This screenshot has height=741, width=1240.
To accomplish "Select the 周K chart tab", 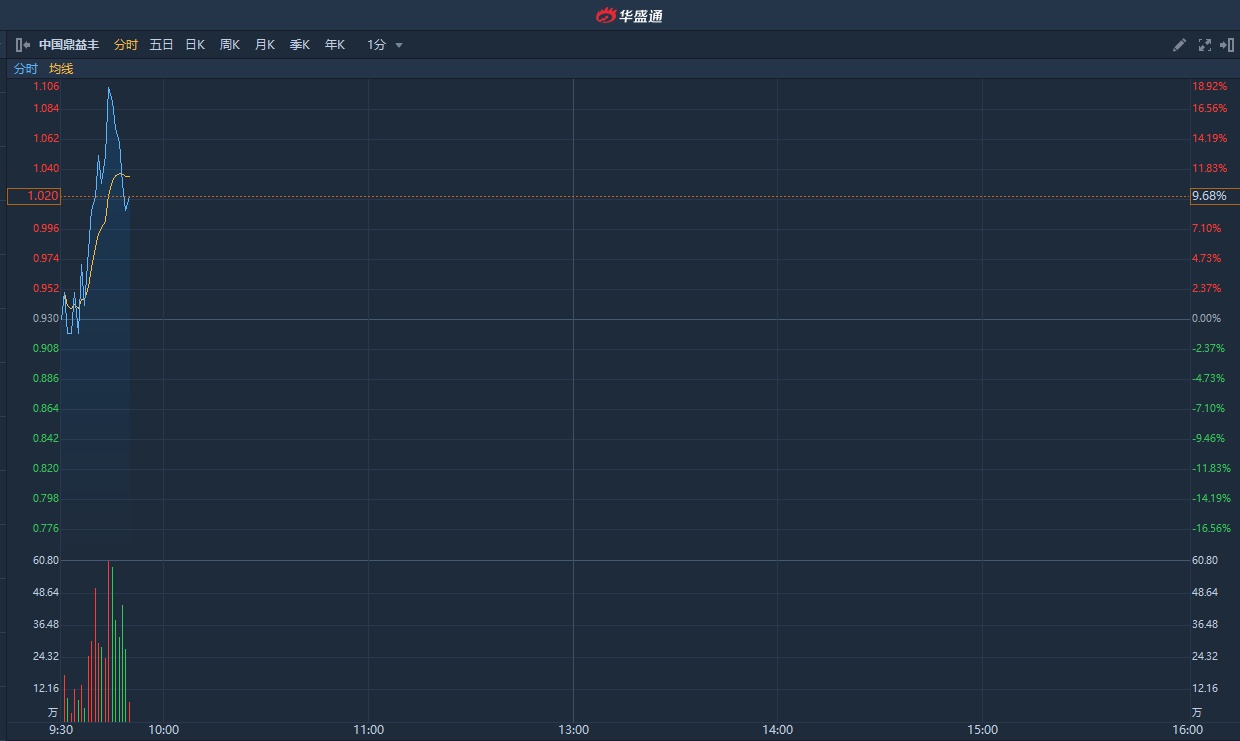I will tap(230, 45).
